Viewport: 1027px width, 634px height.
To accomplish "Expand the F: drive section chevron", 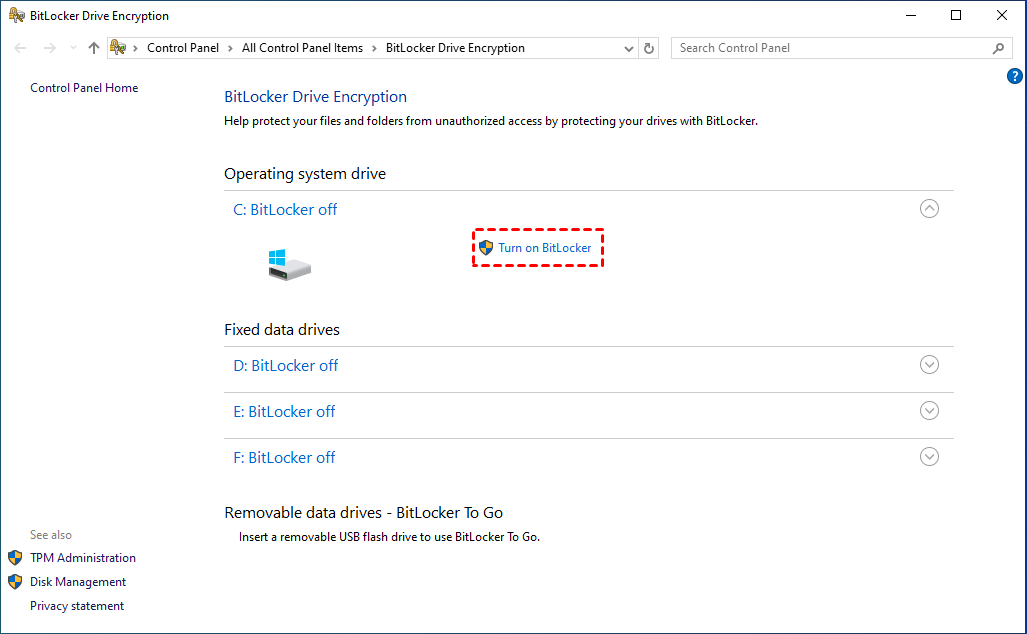I will [x=929, y=457].
